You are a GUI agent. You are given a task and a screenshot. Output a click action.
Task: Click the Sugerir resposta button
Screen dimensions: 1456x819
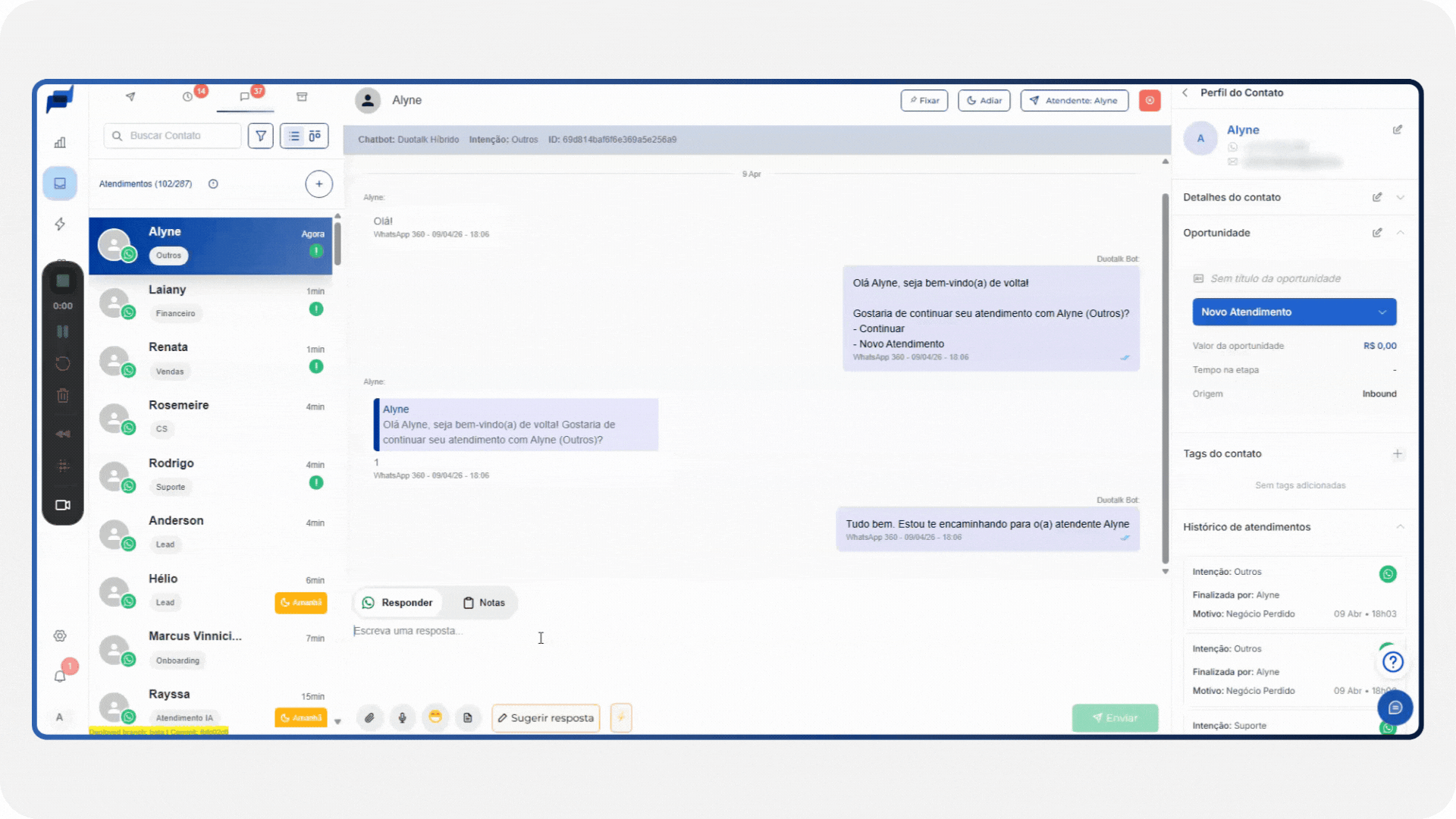coord(545,717)
